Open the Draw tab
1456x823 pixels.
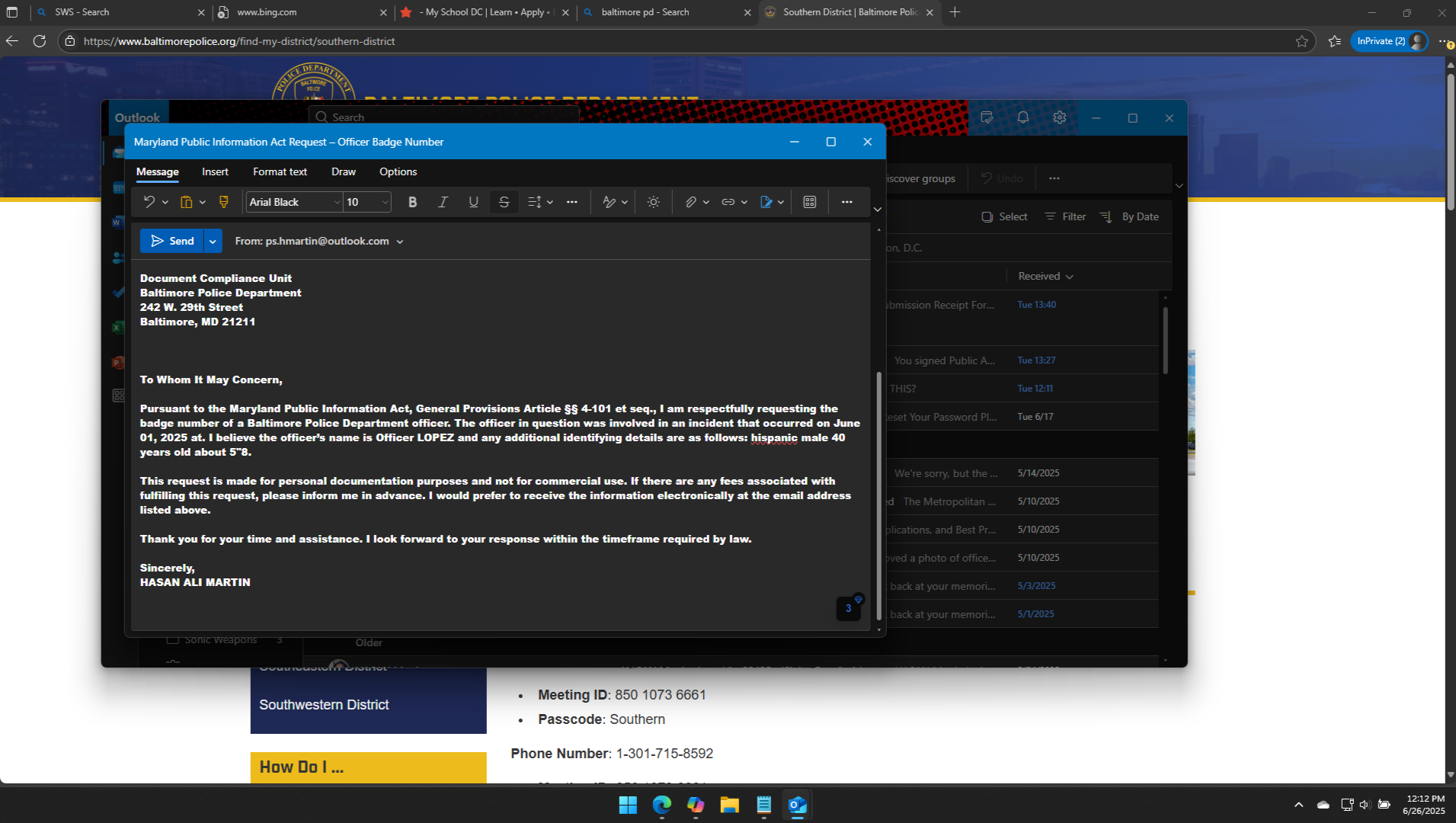[x=344, y=172]
